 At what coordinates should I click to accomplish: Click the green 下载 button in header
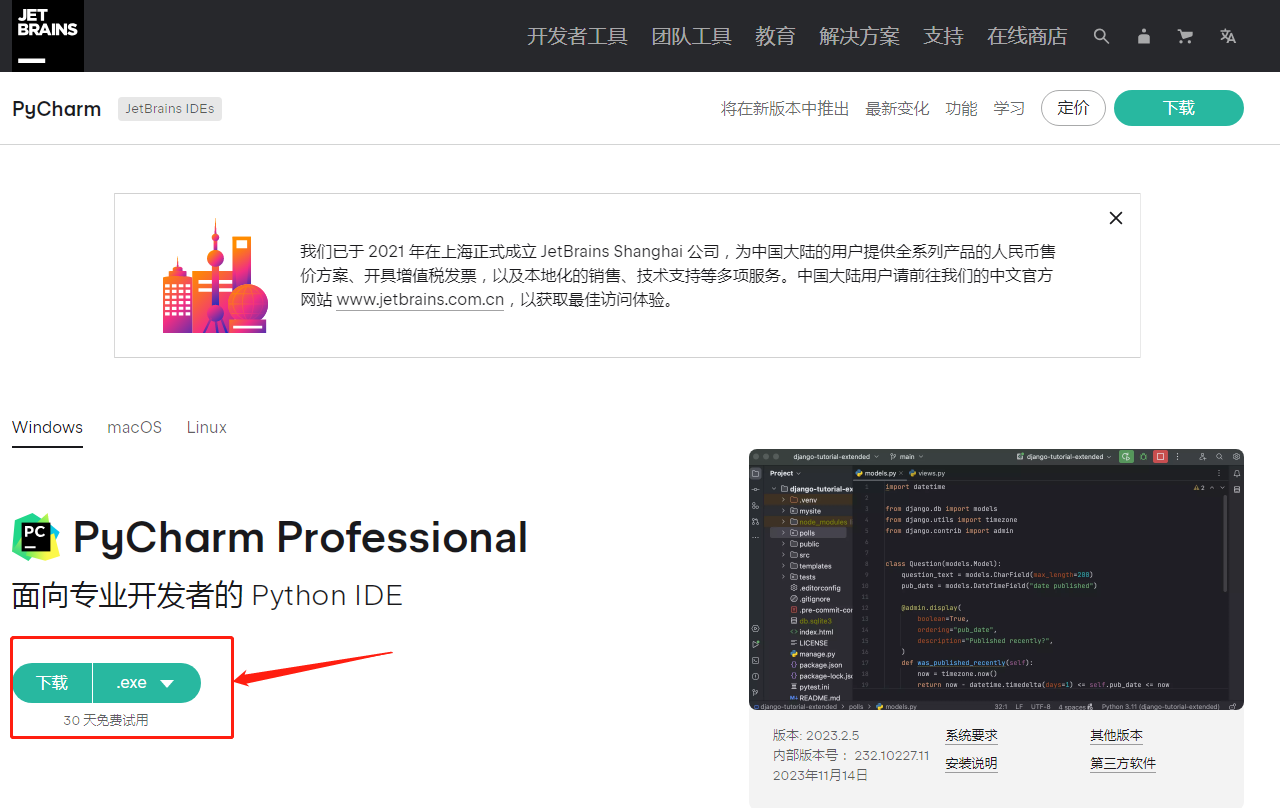click(1178, 108)
